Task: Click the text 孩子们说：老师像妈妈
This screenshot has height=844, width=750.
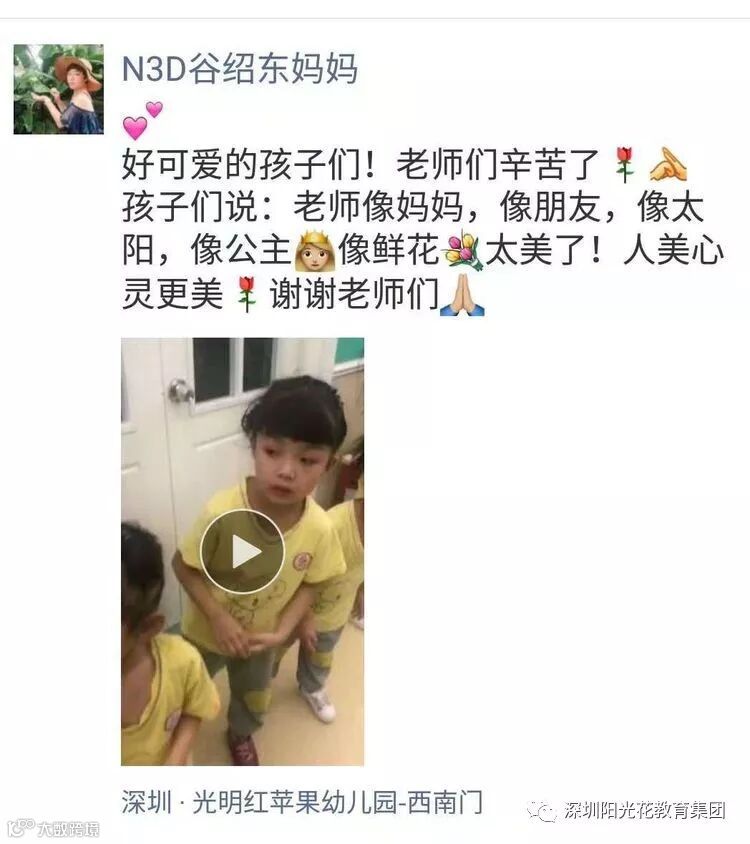Action: tap(292, 208)
